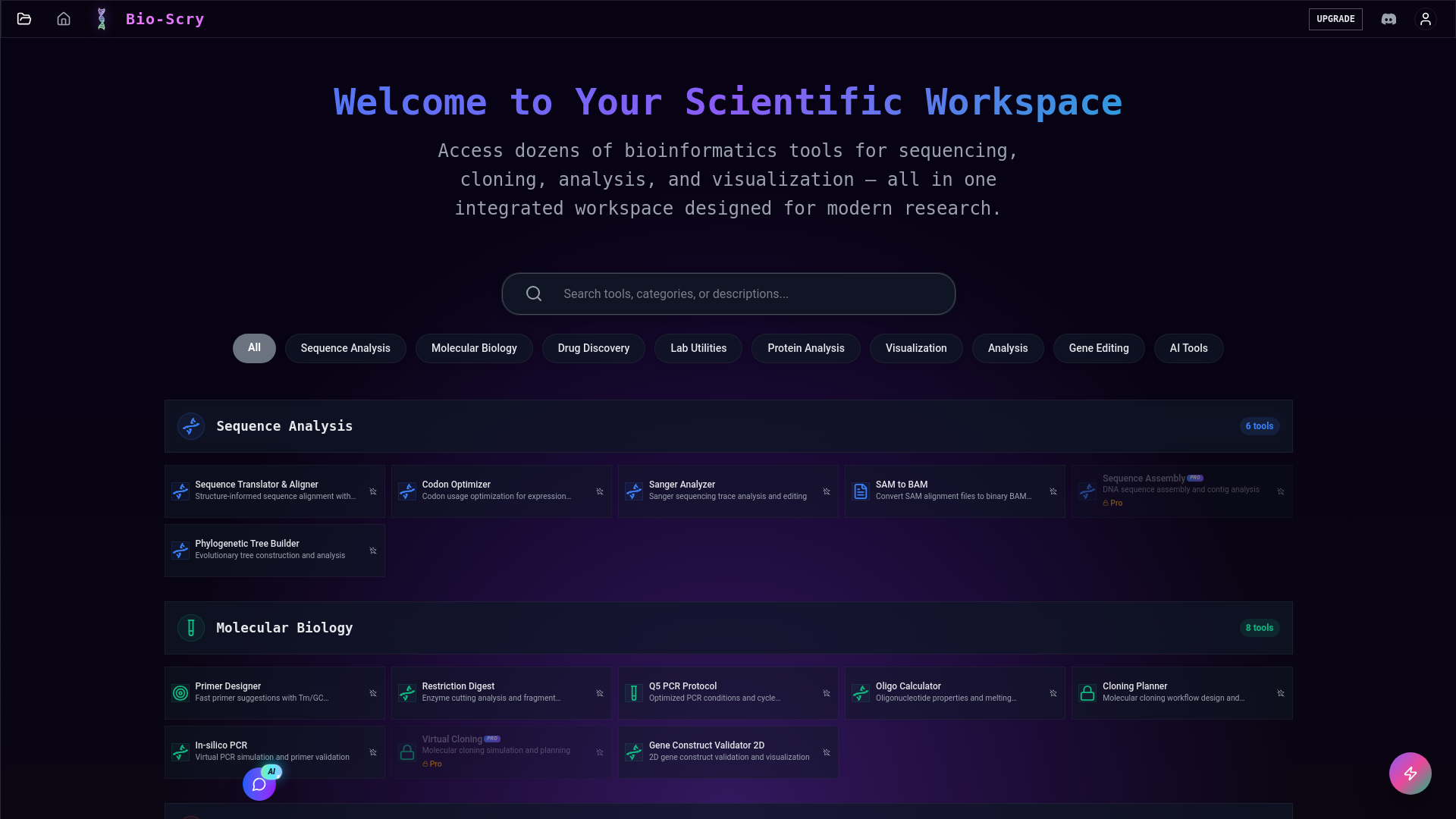Filter by Visualization category

coord(916,348)
